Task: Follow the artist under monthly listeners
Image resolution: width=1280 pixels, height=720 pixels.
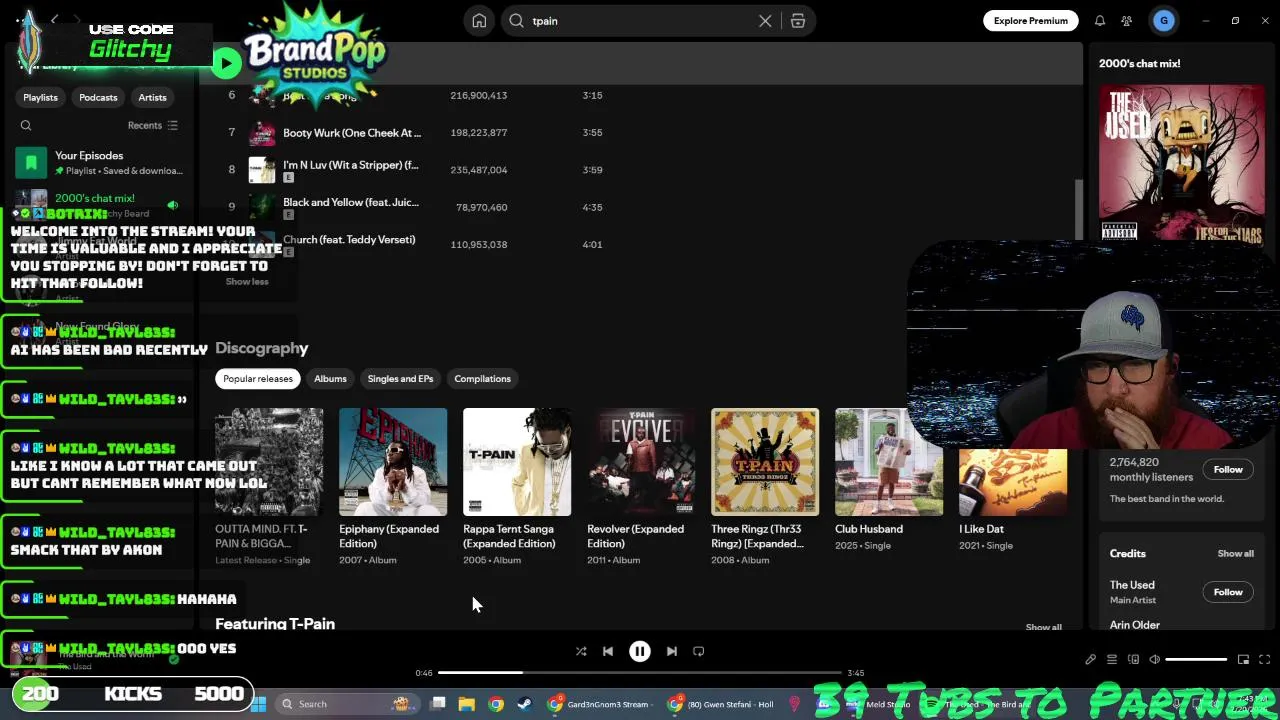Action: pyautogui.click(x=1228, y=470)
